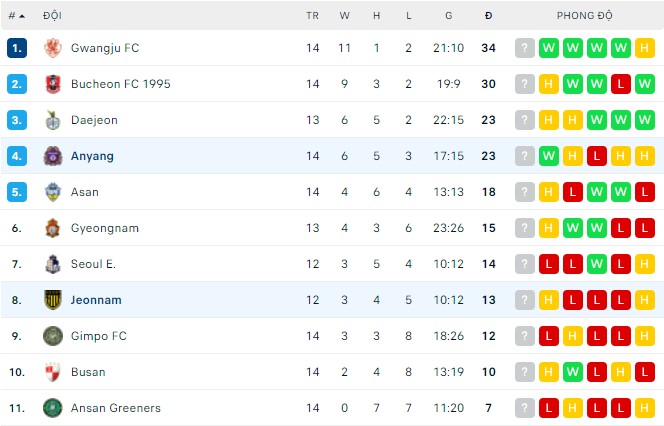Click the gray question mark badge for Gwangju FC
This screenshot has width=664, height=426.
(x=525, y=48)
